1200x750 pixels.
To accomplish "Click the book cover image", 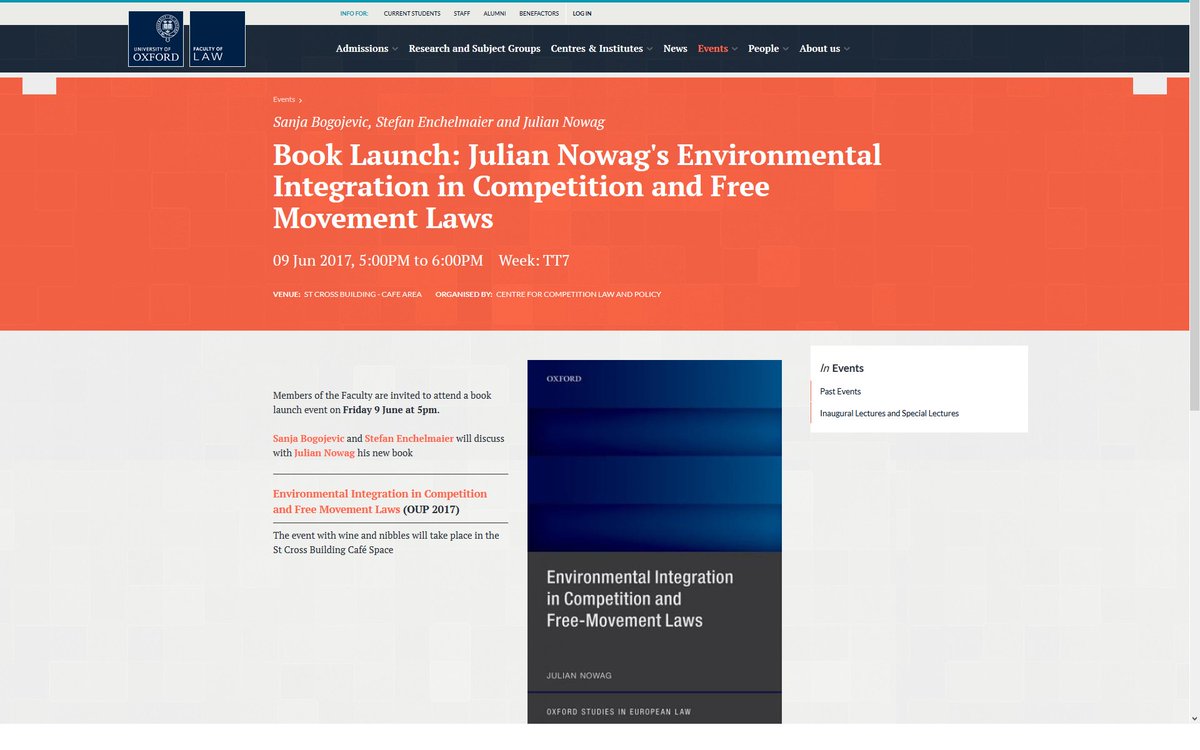I will tap(654, 541).
